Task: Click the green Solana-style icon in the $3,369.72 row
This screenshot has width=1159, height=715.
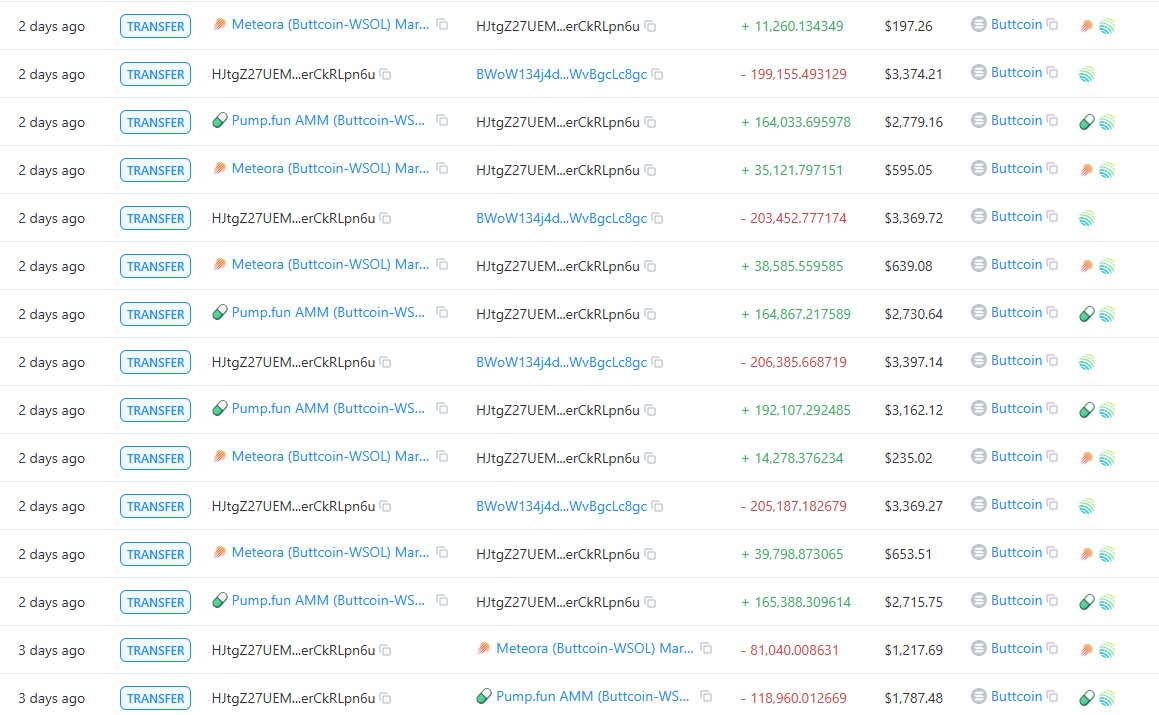Action: click(x=1087, y=218)
